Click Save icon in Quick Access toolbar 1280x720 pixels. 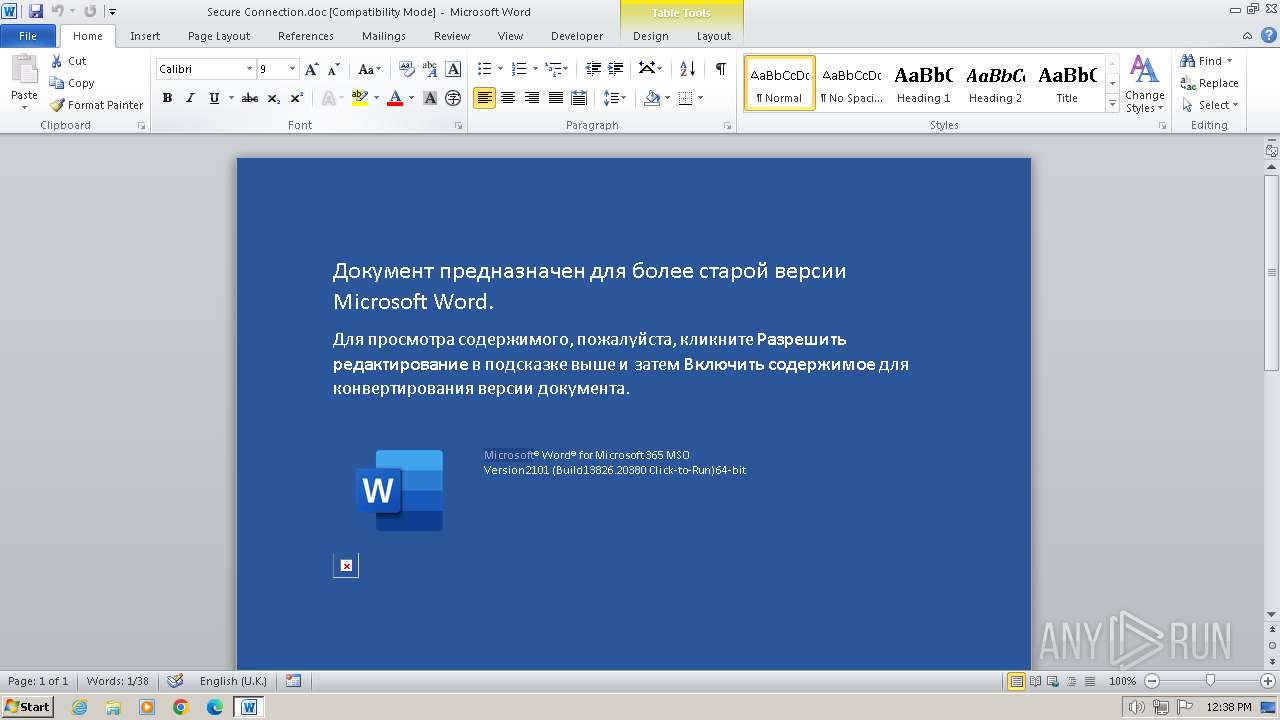pos(36,11)
